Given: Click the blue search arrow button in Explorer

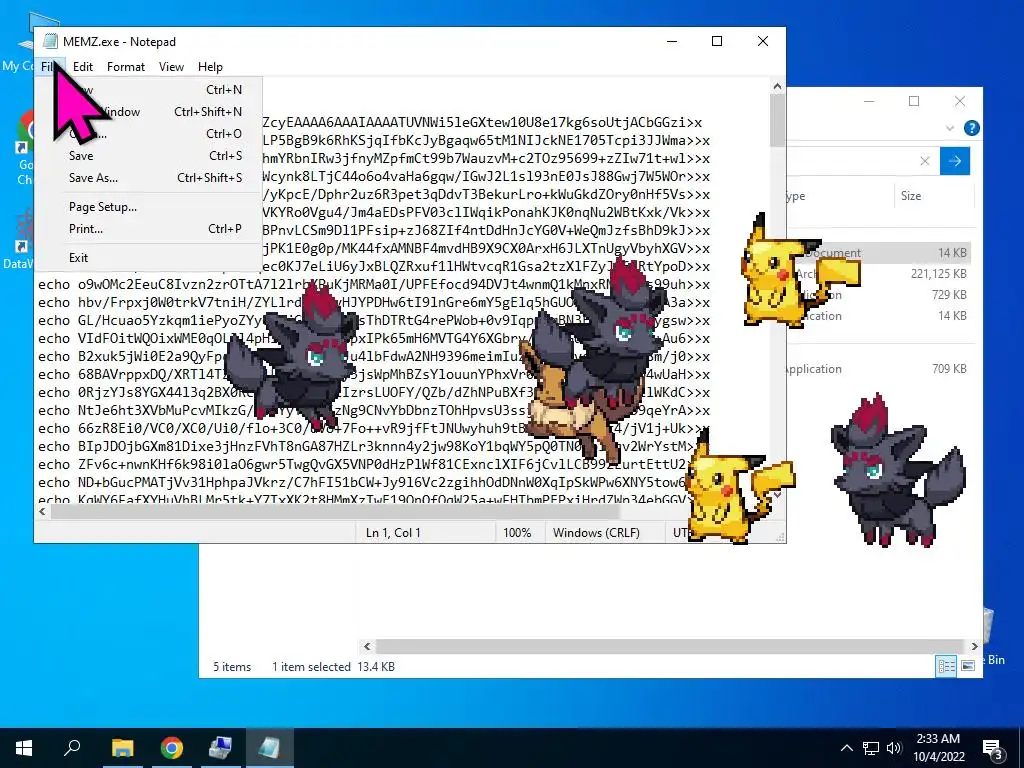Looking at the screenshot, I should click(x=955, y=161).
